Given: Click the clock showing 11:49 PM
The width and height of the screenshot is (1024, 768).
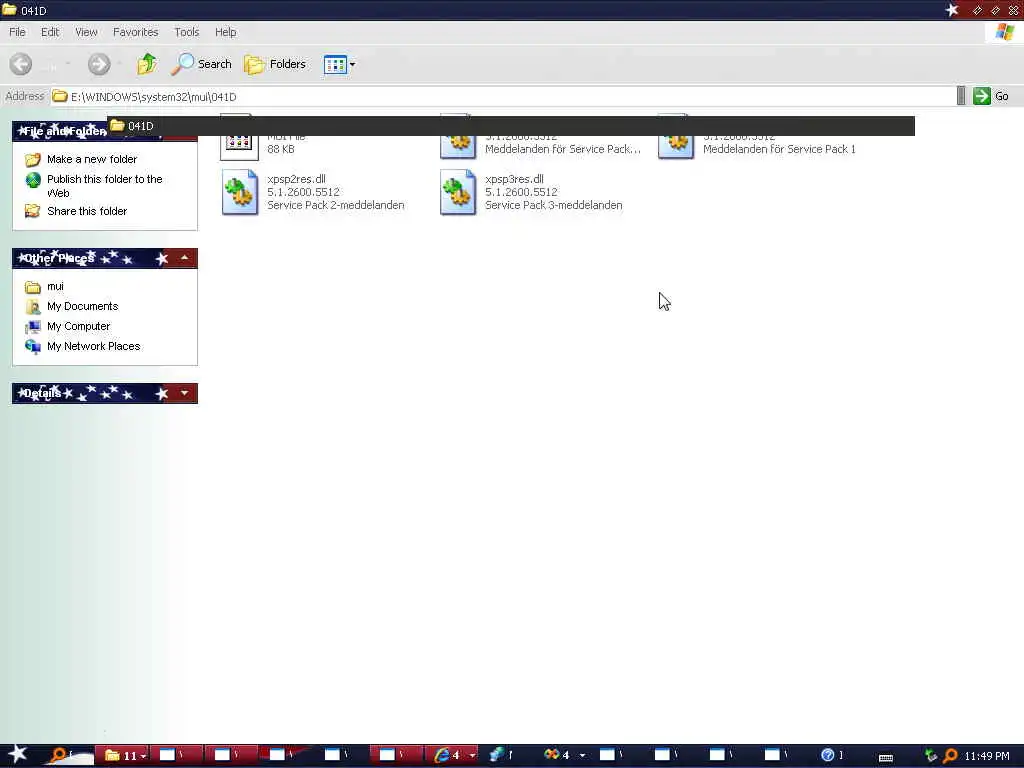Looking at the screenshot, I should coord(987,756).
